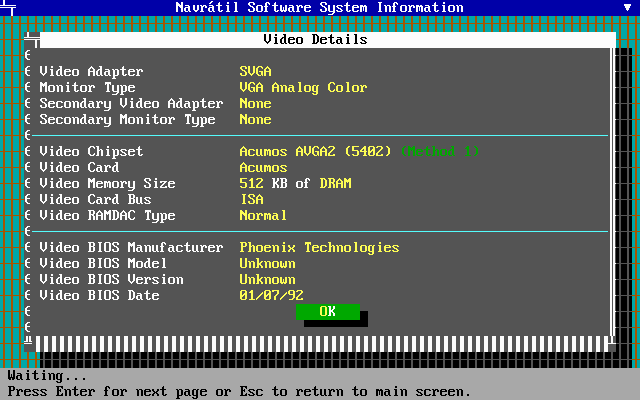
Task: Click the Monitor Type label
Action: 87,88
